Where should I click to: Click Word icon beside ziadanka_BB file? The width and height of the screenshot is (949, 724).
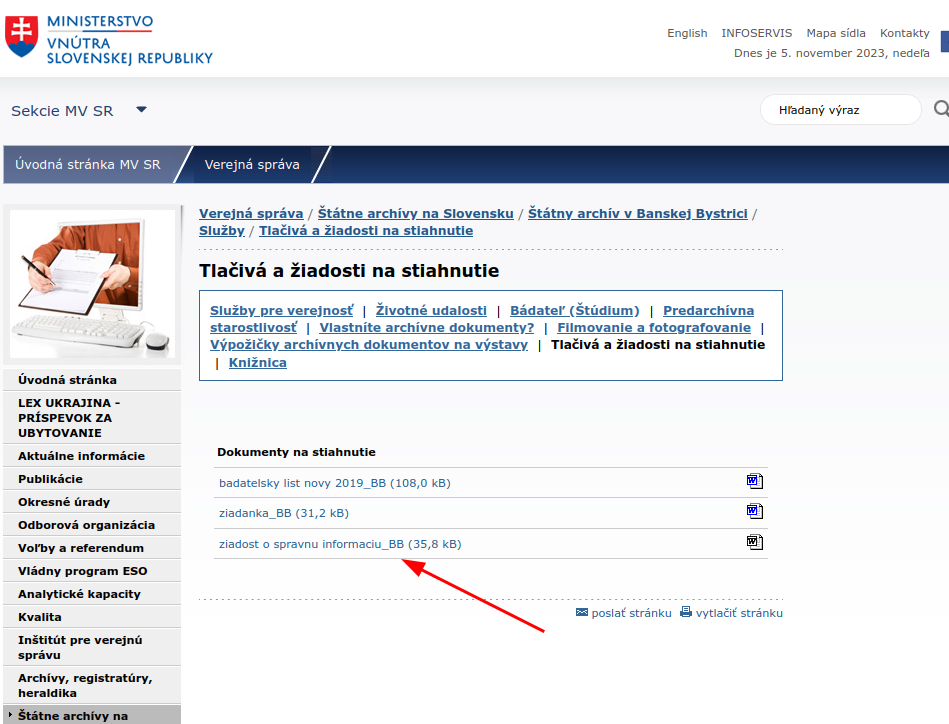[x=754, y=512]
